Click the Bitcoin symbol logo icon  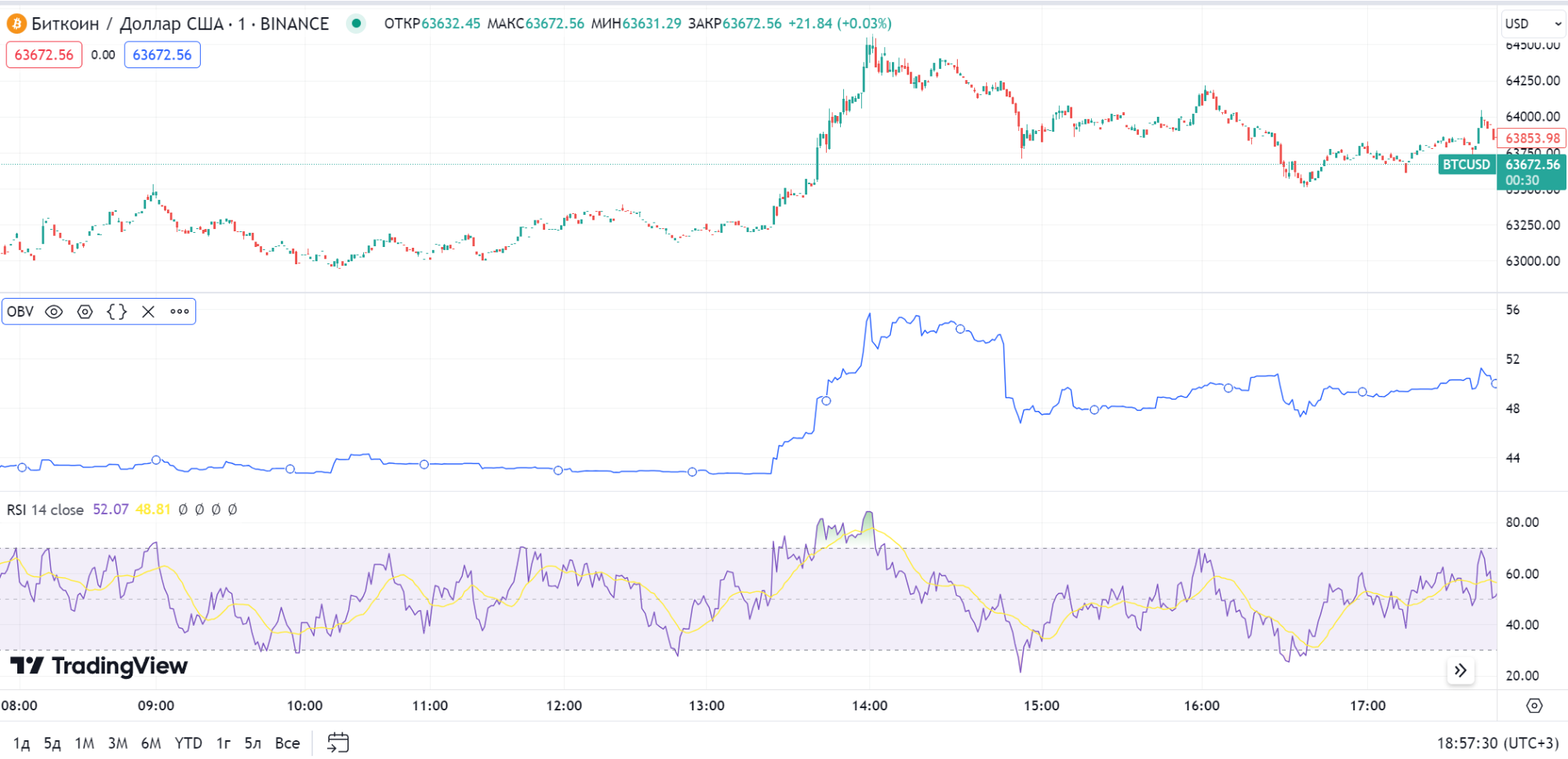click(16, 24)
